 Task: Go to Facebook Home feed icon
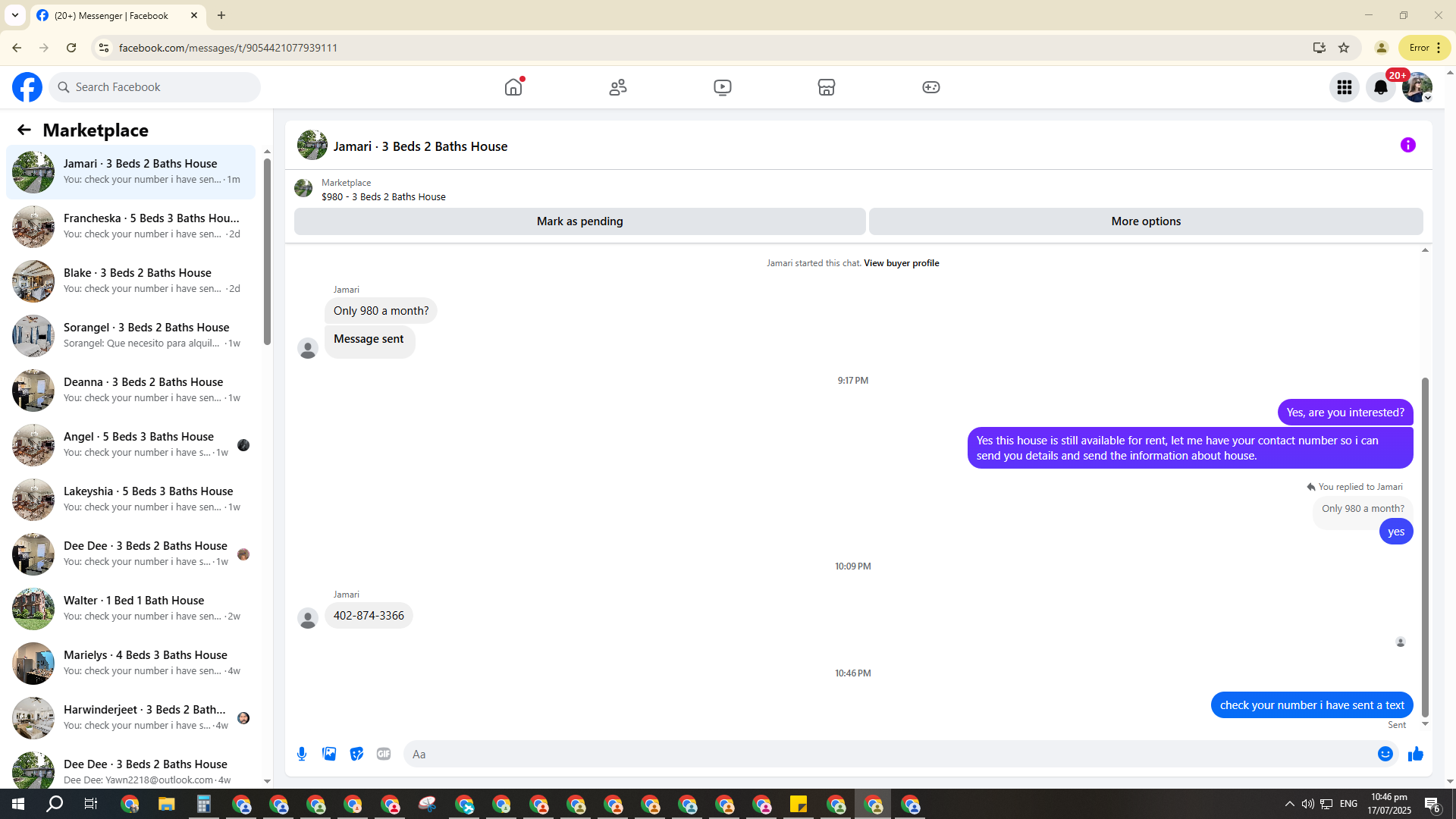pyautogui.click(x=513, y=87)
